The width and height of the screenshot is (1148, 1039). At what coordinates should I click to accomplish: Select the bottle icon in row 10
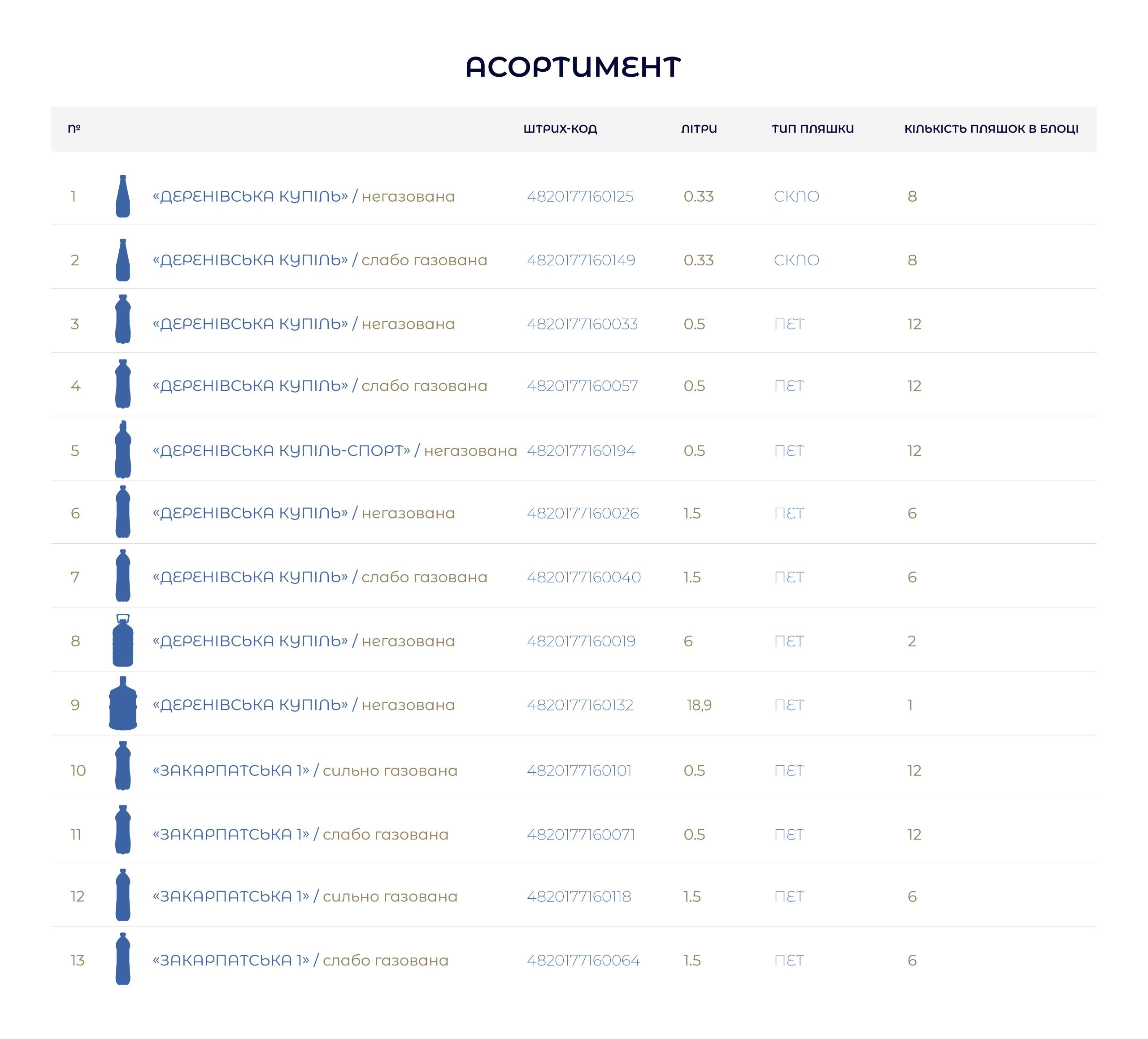pyautogui.click(x=123, y=766)
